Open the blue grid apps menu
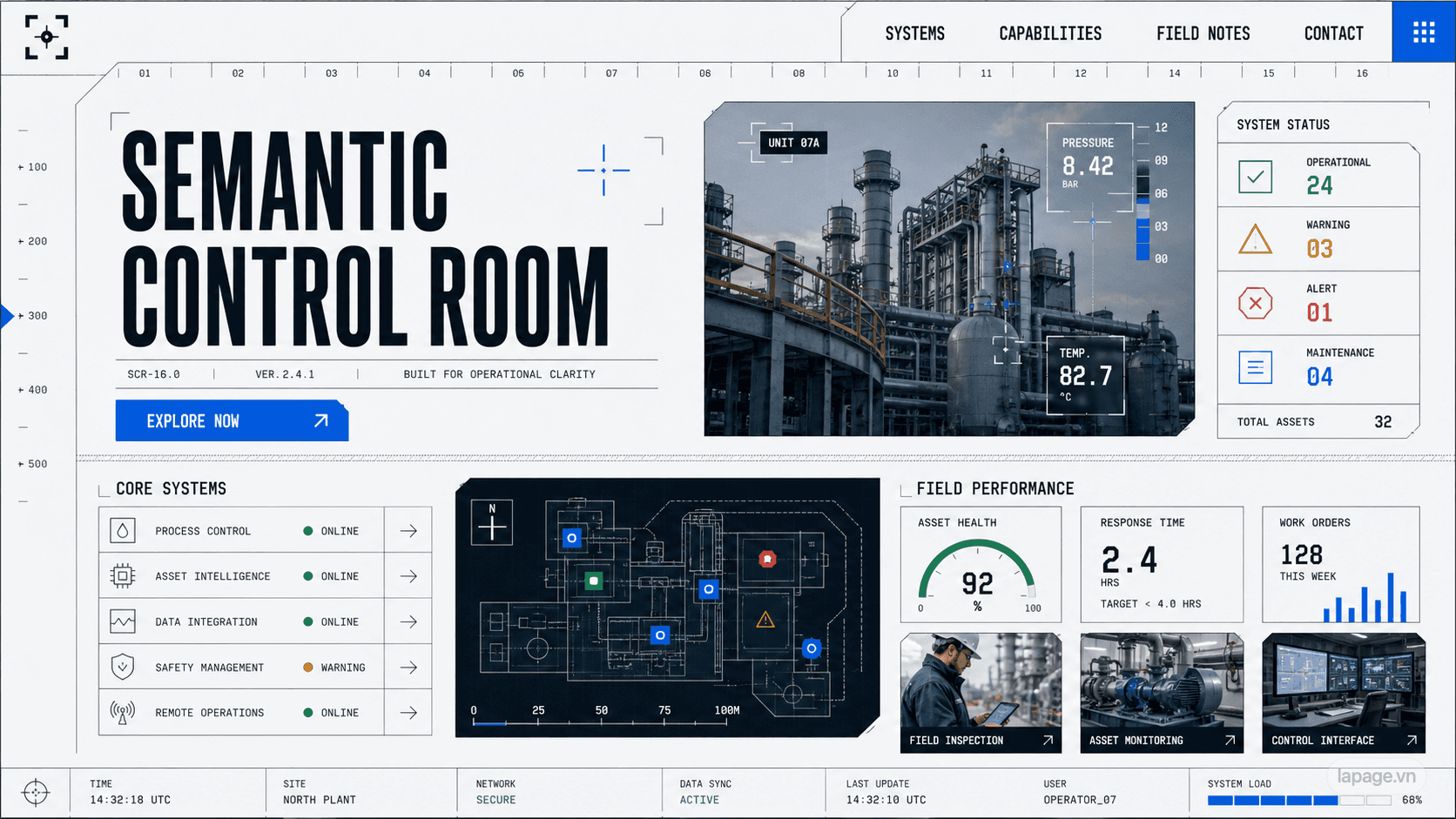 [1424, 32]
